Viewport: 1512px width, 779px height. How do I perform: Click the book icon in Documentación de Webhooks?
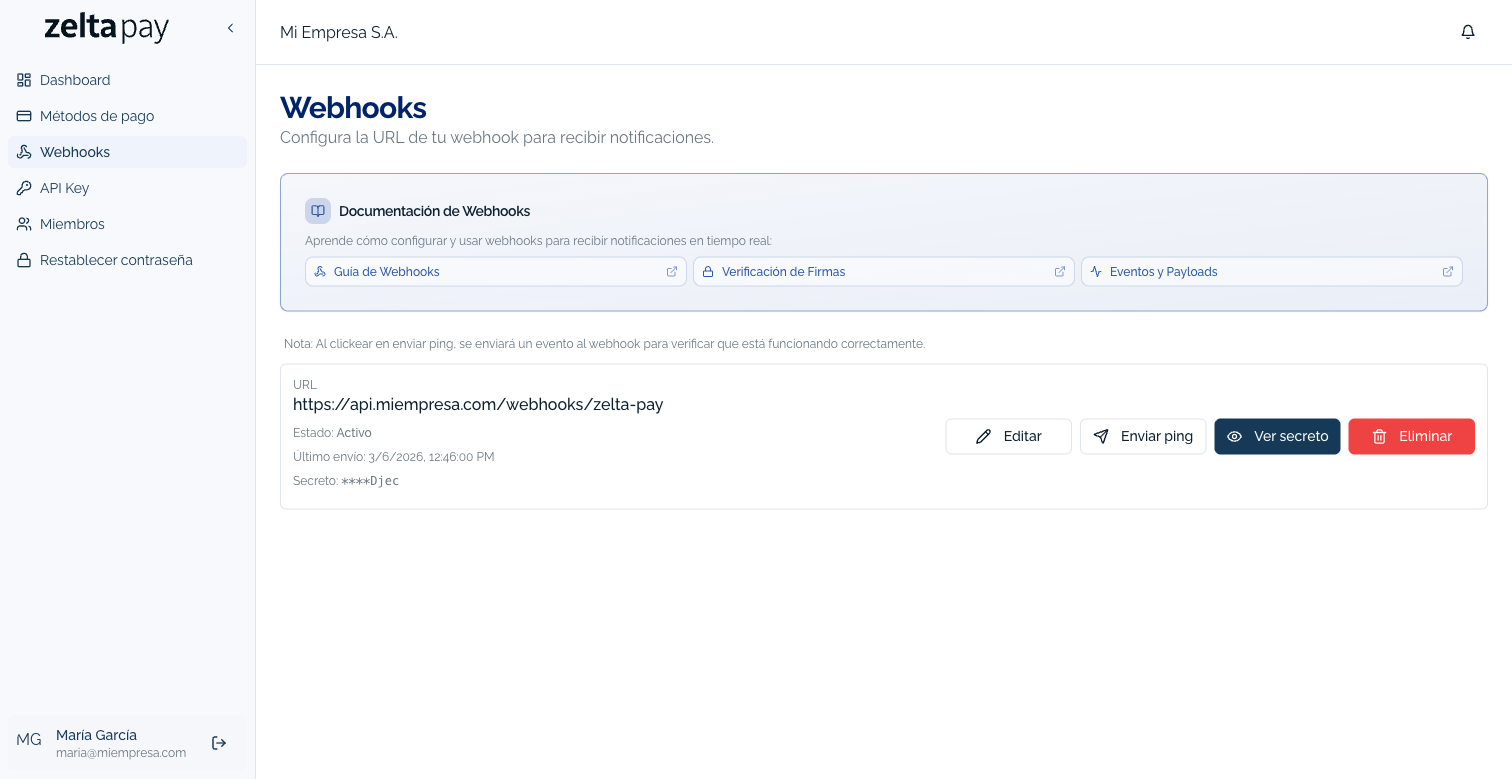click(x=317, y=211)
